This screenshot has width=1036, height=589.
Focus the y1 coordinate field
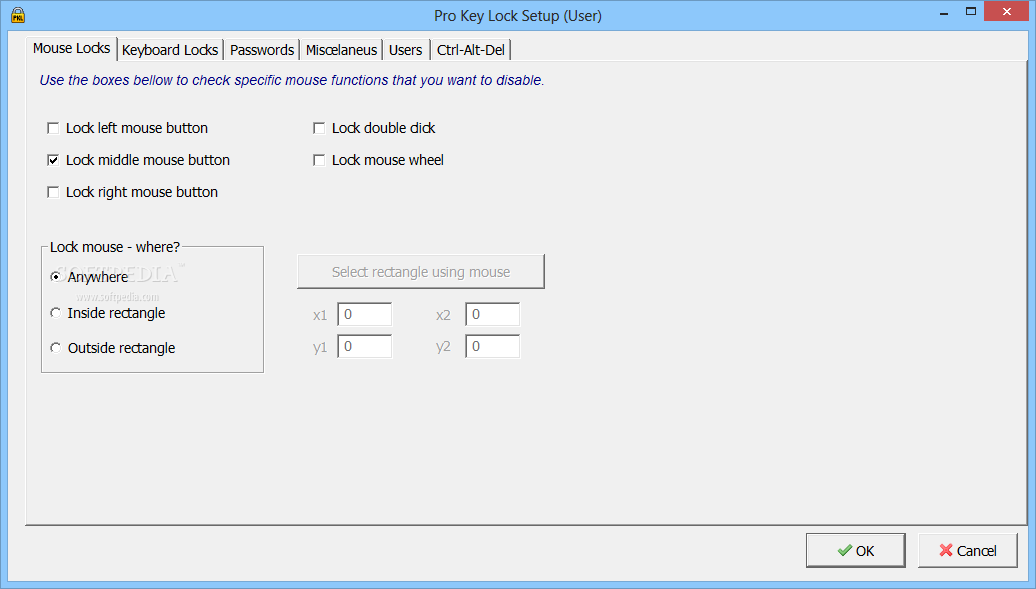(x=365, y=346)
